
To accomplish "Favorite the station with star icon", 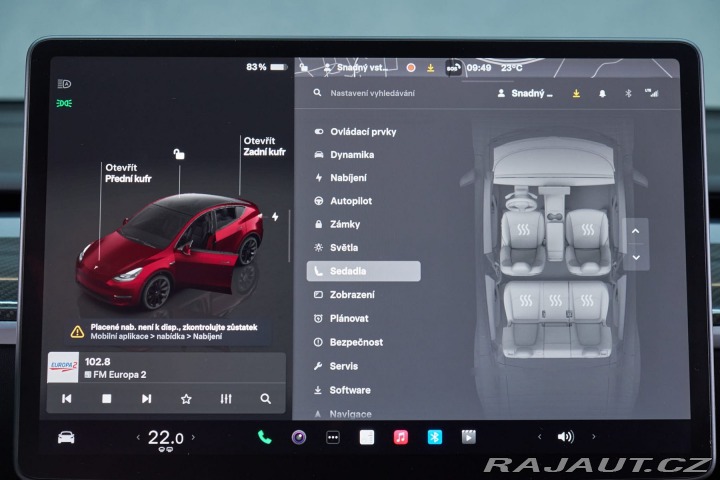I will pyautogui.click(x=186, y=399).
